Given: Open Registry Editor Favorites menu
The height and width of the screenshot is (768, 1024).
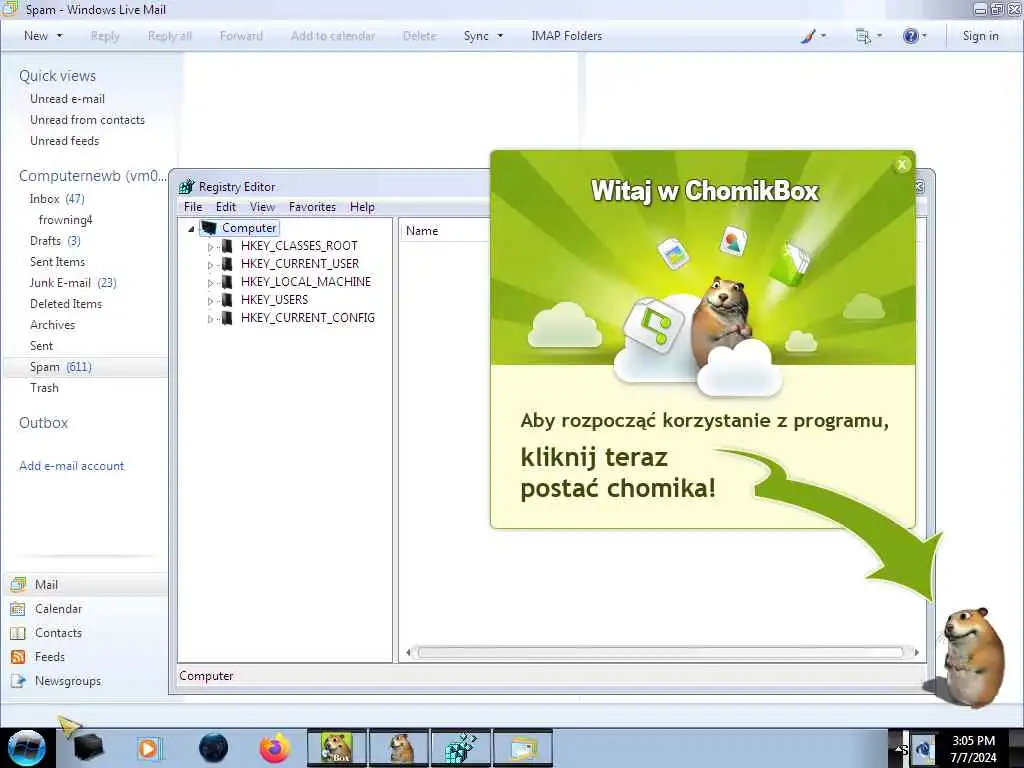Looking at the screenshot, I should coord(312,206).
